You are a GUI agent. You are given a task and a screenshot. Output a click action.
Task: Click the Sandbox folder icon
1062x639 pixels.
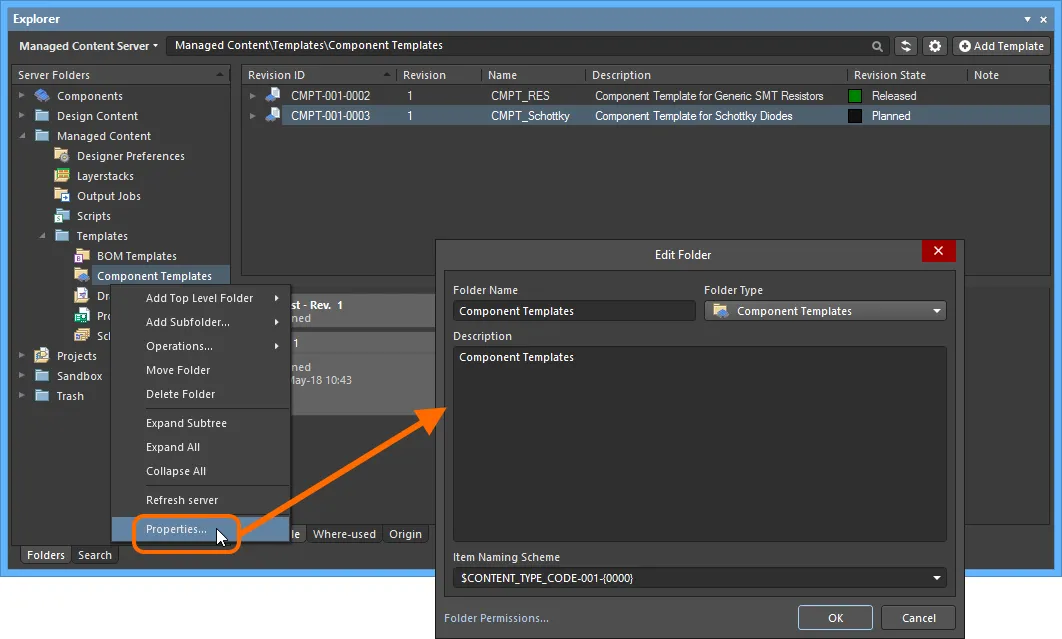pos(42,375)
